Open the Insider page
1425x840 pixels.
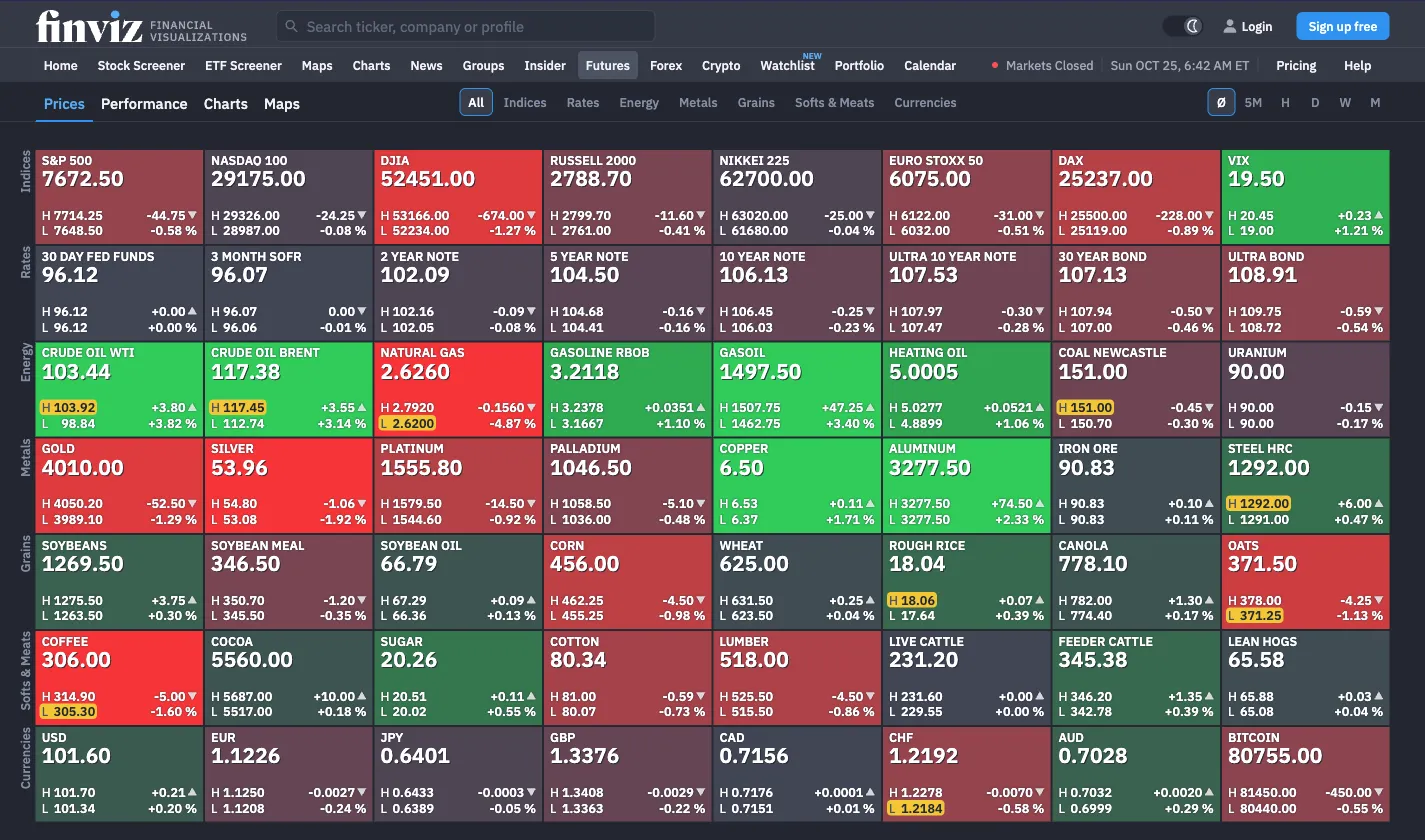(x=545, y=66)
